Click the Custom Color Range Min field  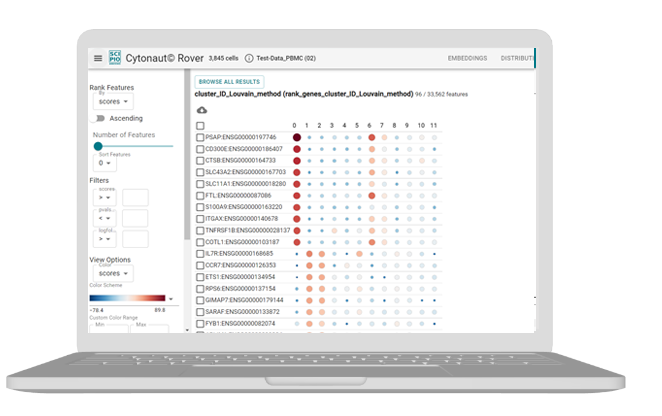pyautogui.click(x=109, y=328)
